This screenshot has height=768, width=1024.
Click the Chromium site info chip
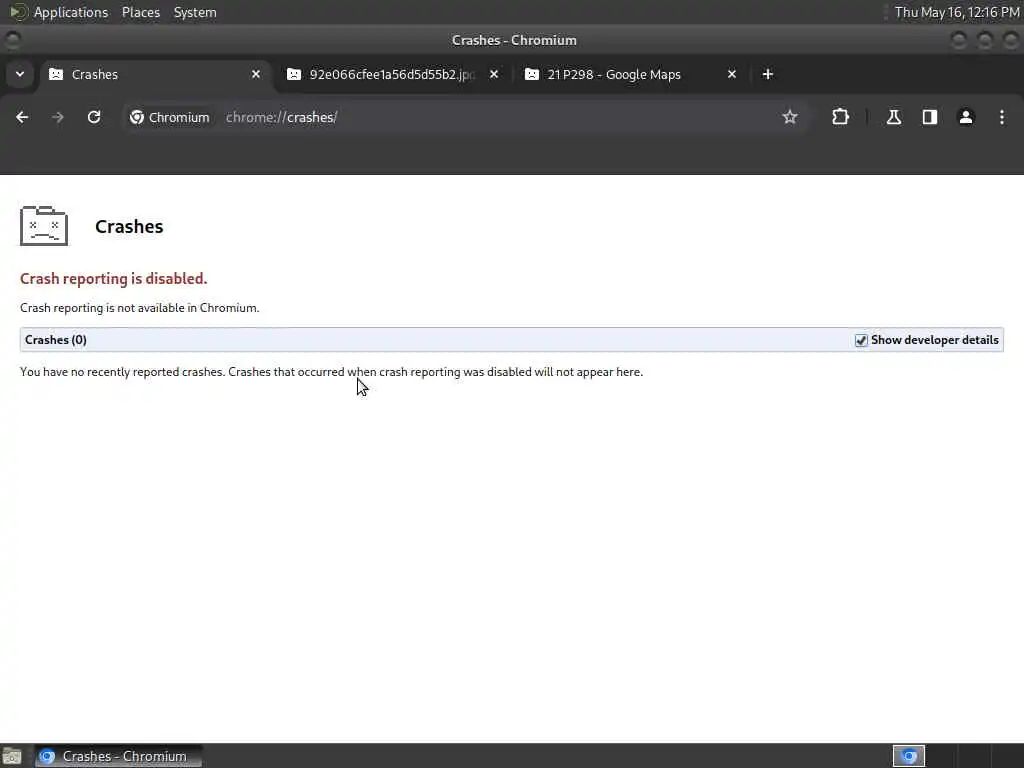tap(170, 117)
